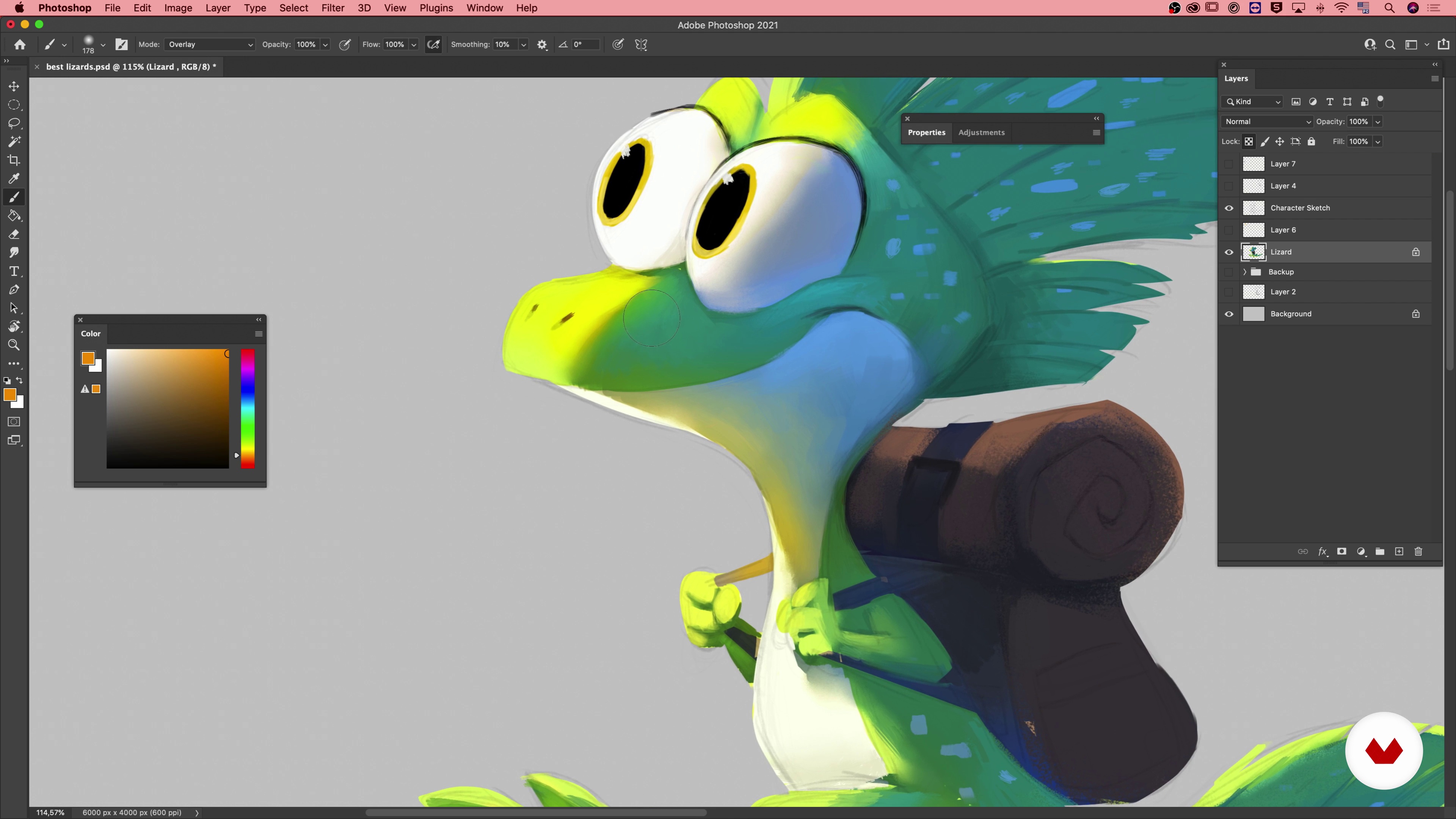Select the Type tool
Screen dimensions: 1456x819
pos(14,271)
